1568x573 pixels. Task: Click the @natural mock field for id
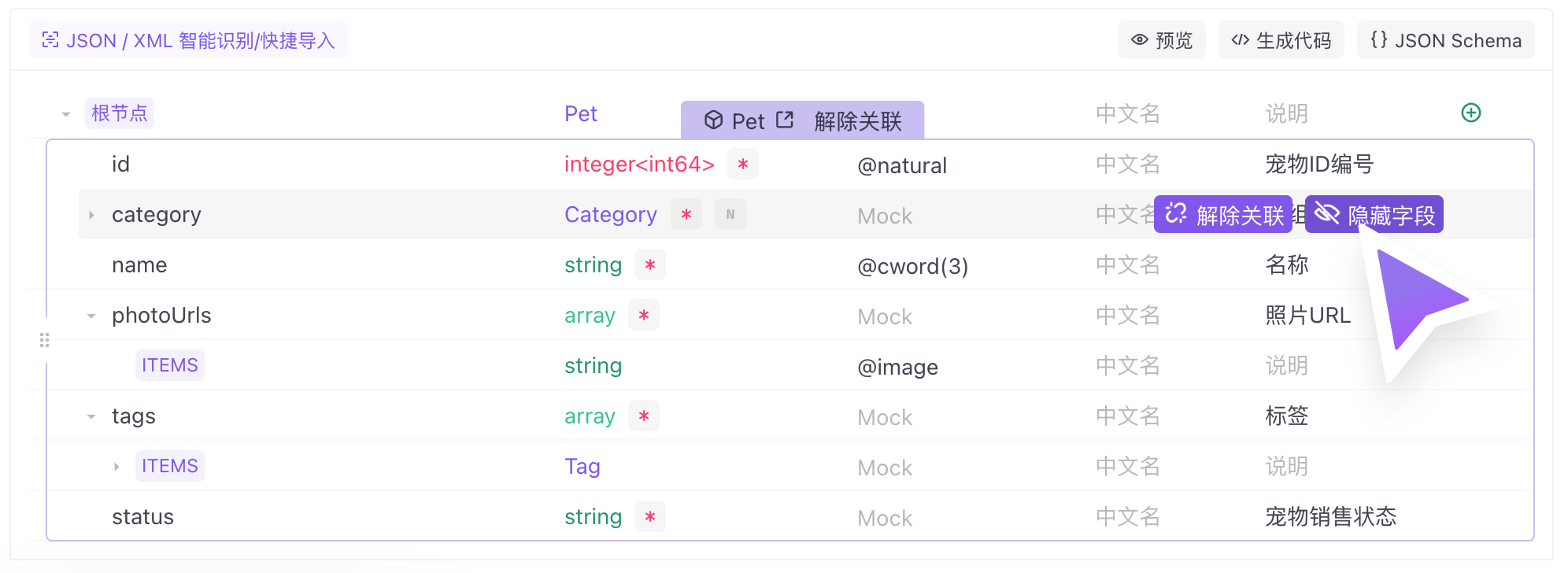click(x=902, y=165)
